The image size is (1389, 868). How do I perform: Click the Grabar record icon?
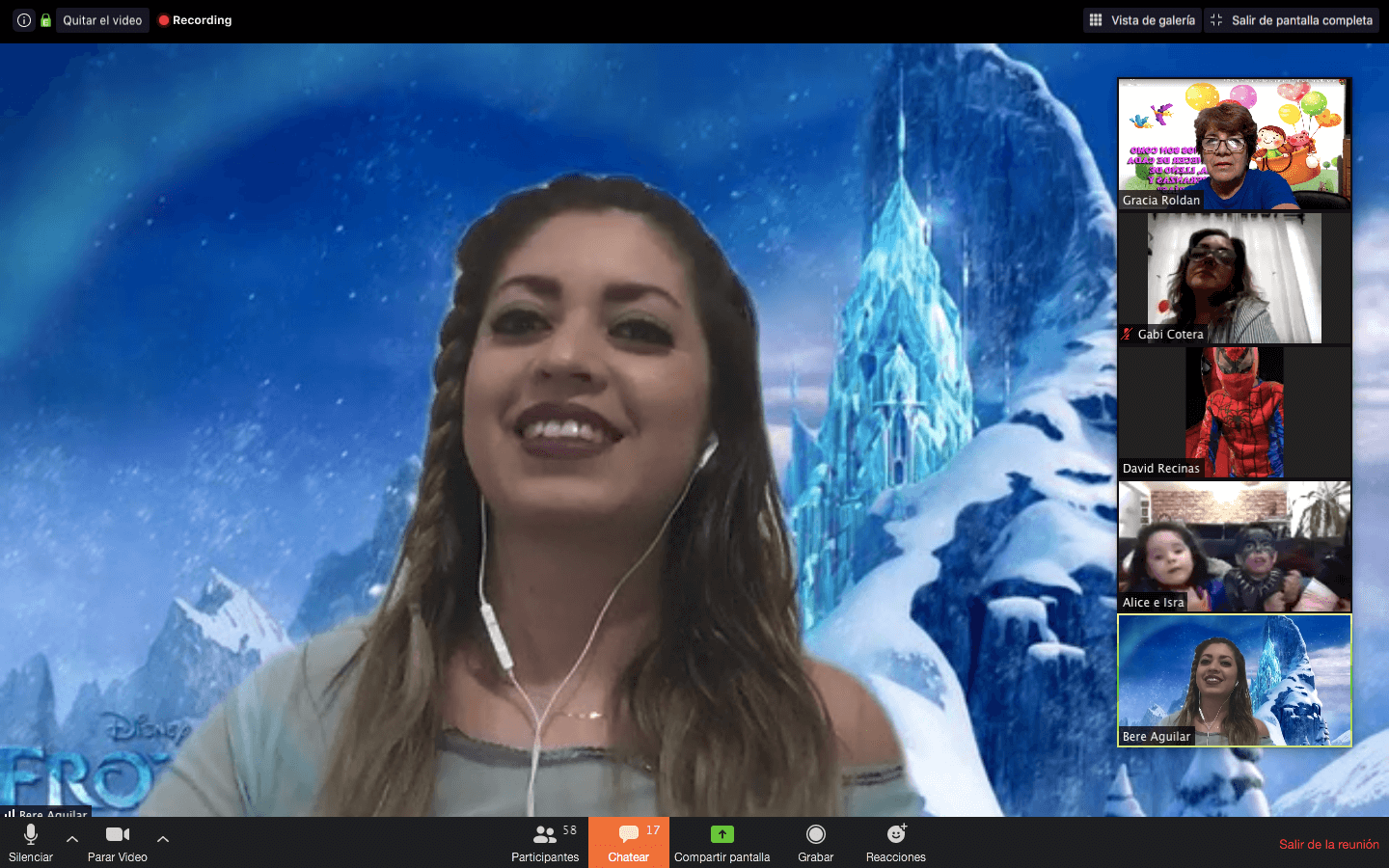816,834
